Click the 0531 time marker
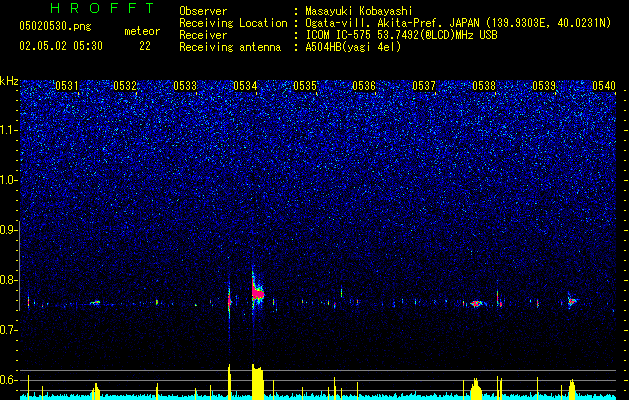629x400 pixels. point(67,85)
